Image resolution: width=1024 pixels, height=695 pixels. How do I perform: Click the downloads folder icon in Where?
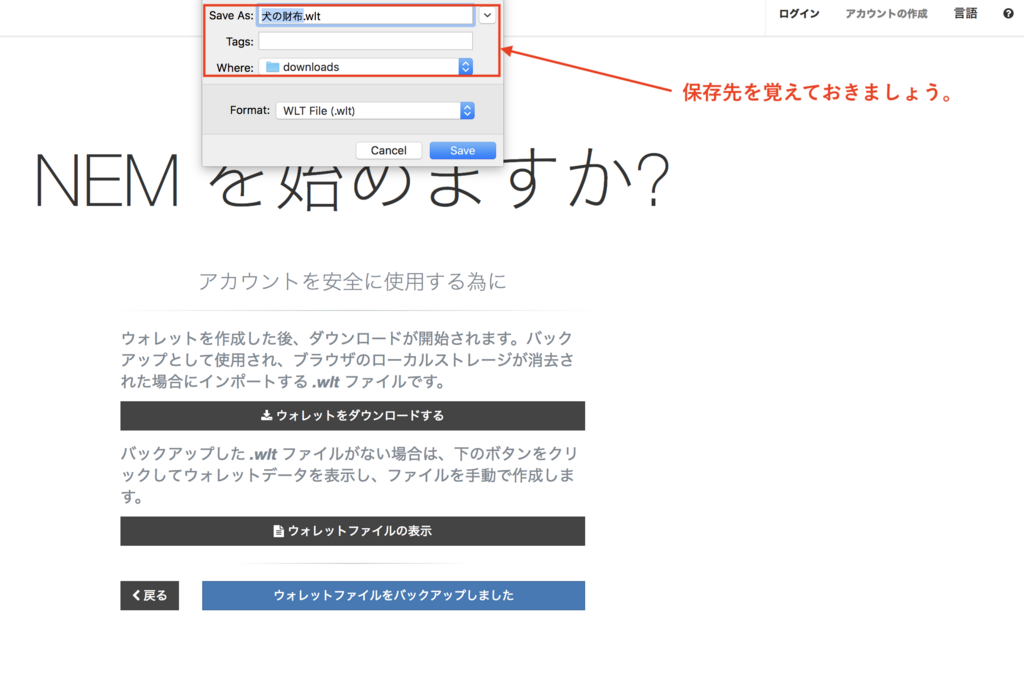pyautogui.click(x=272, y=67)
